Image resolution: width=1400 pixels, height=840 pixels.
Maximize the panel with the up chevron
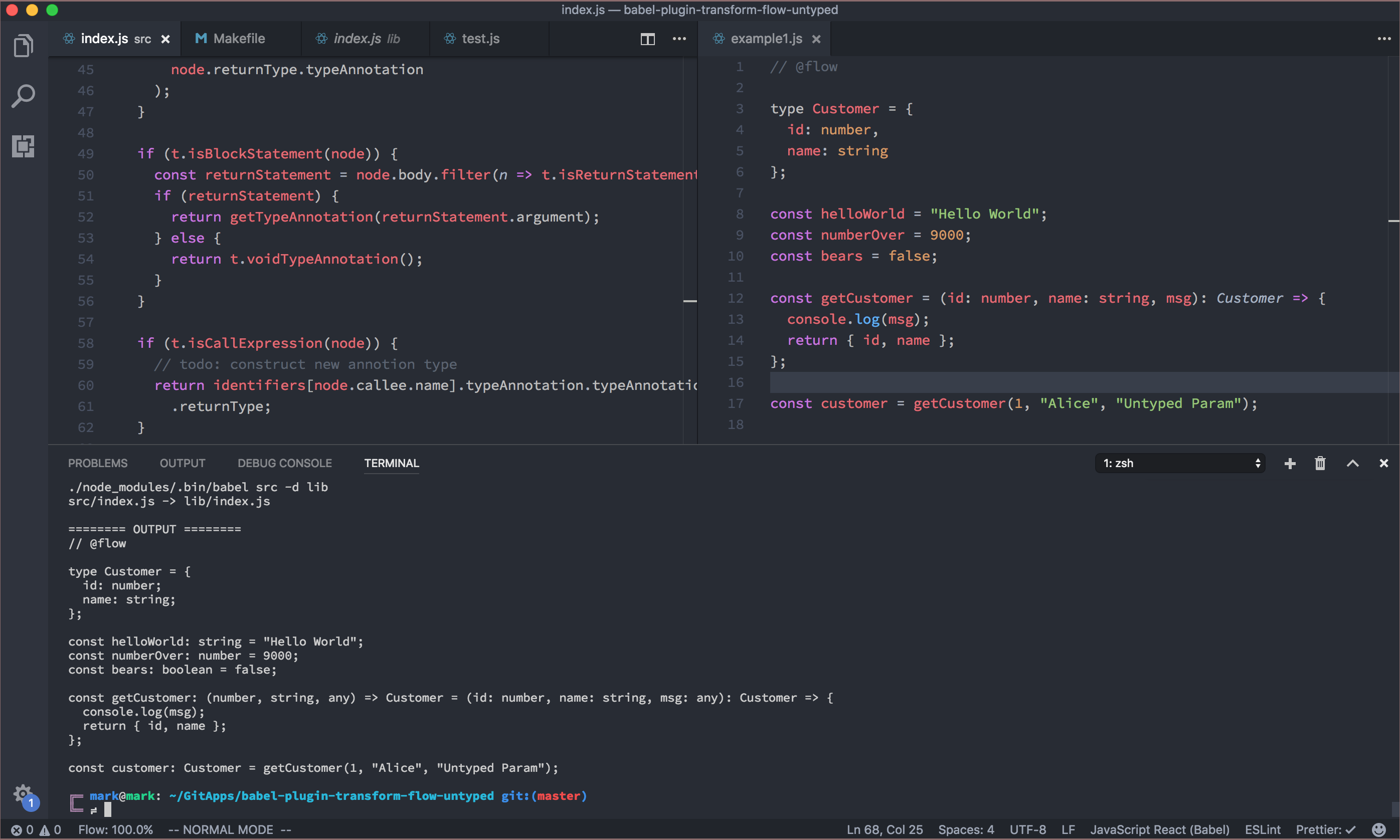point(1352,464)
